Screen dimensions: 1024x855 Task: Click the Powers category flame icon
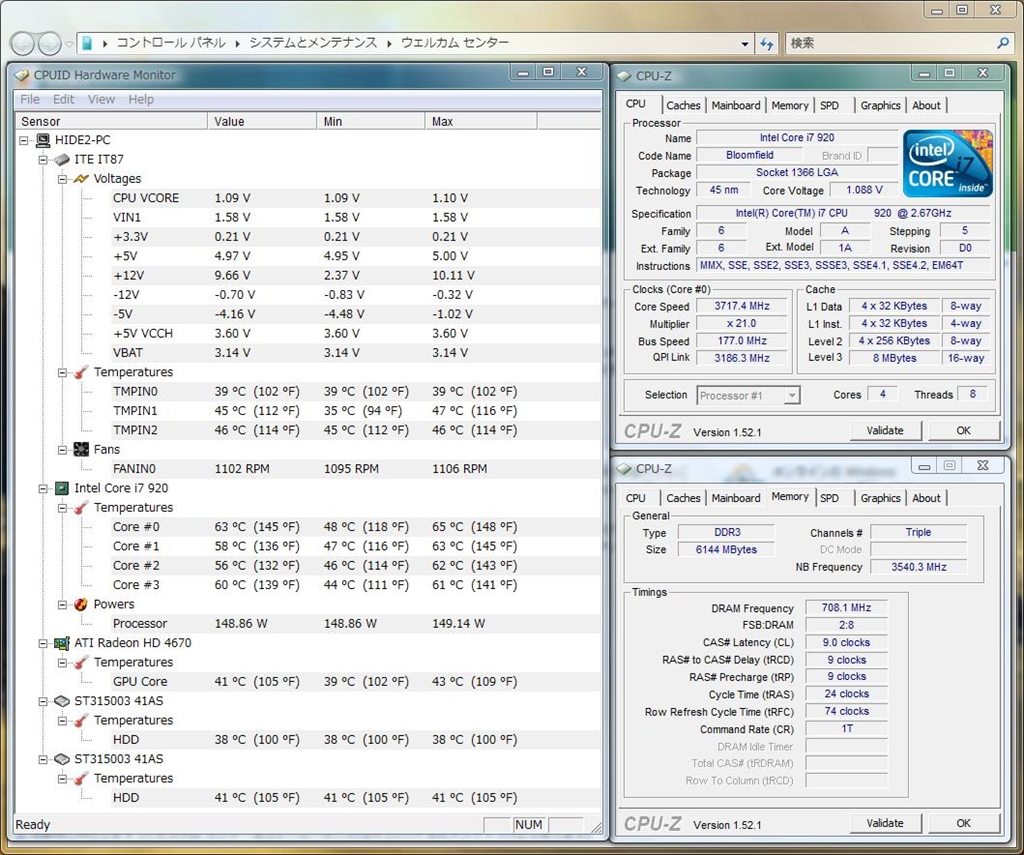tap(81, 604)
